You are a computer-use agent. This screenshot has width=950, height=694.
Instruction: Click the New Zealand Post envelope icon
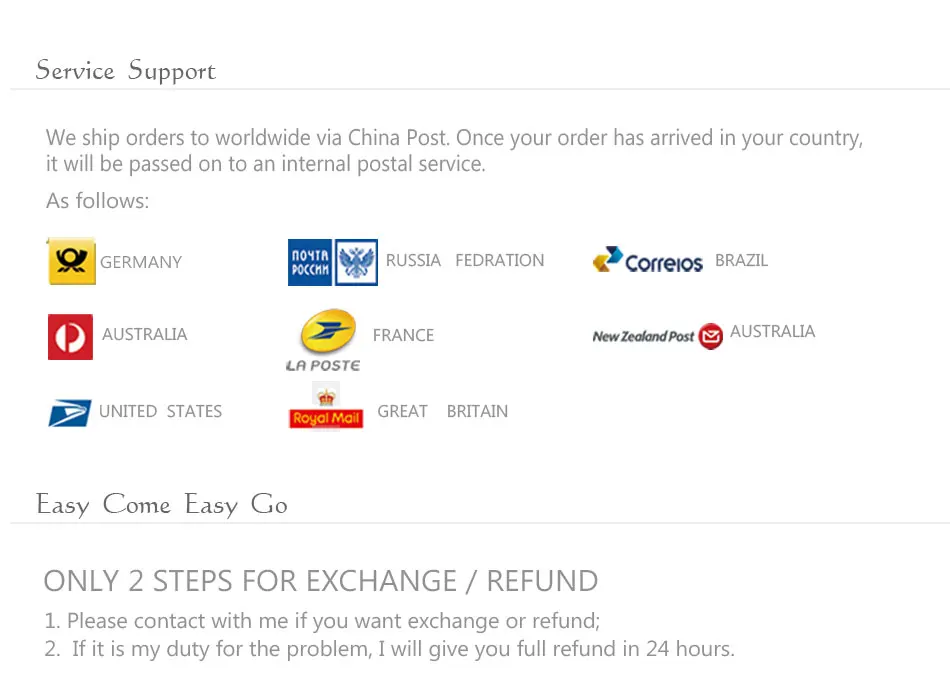pos(711,336)
